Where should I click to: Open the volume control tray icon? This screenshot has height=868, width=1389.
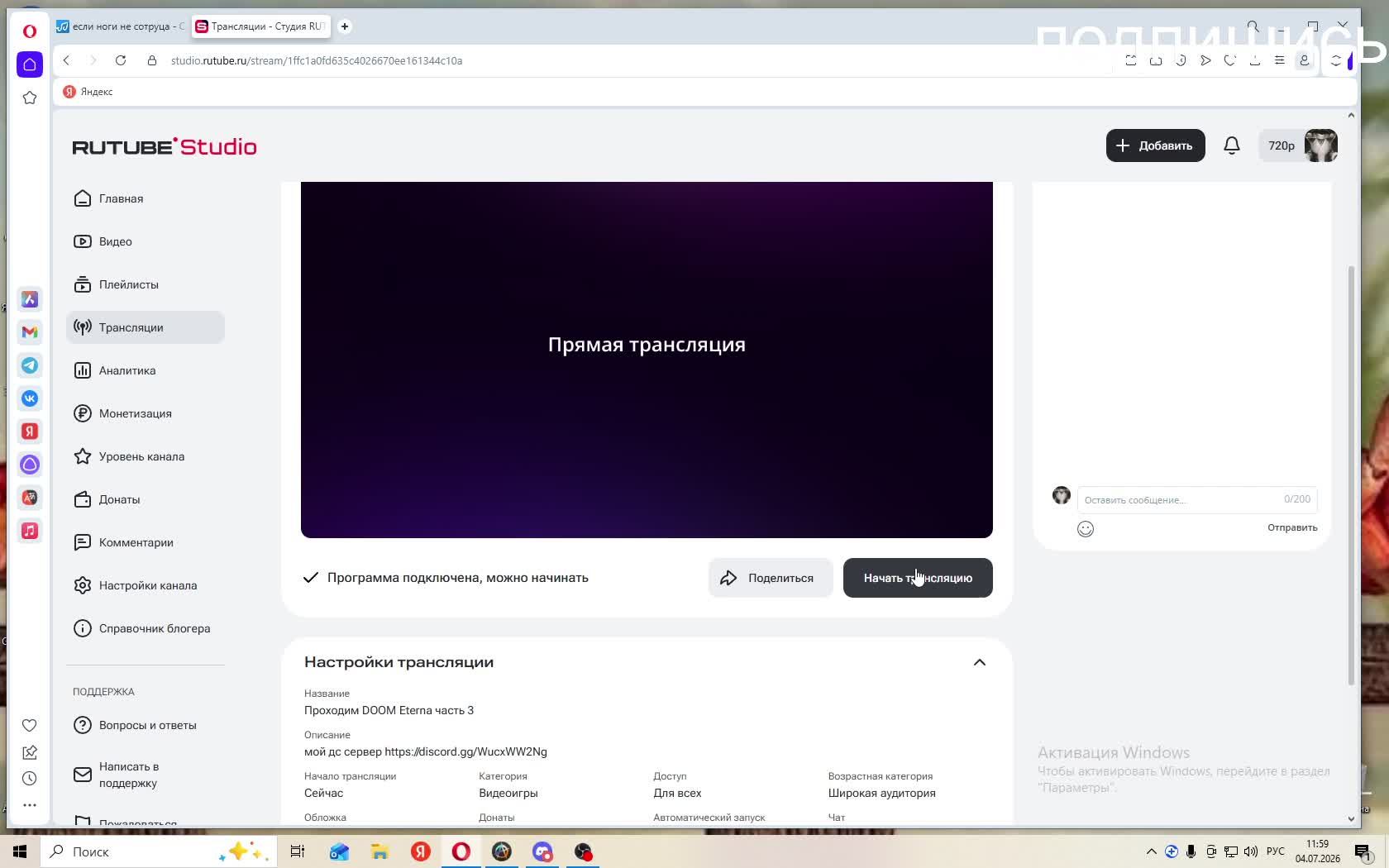1250,851
